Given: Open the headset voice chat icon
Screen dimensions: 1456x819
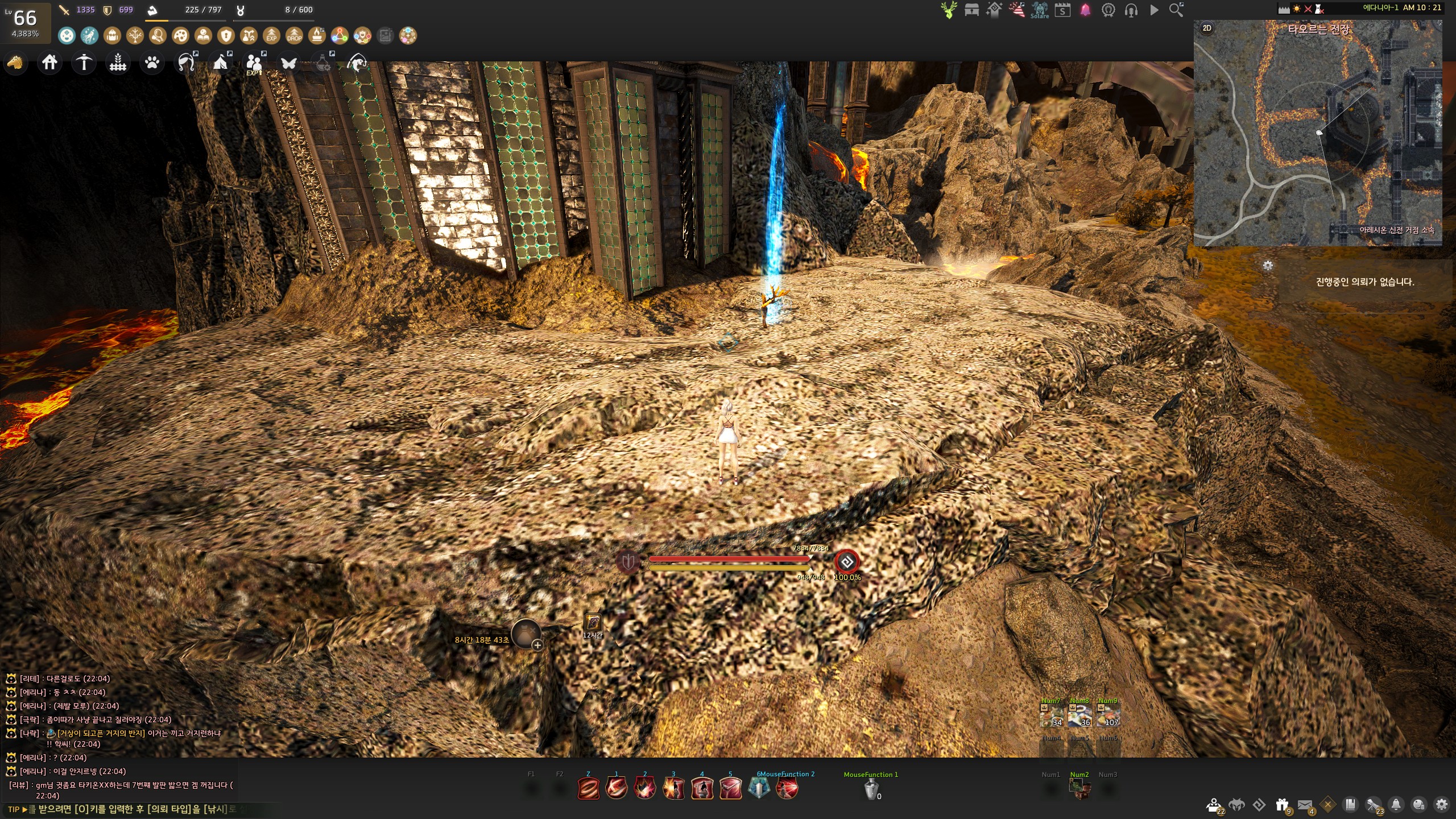Looking at the screenshot, I should [x=1131, y=10].
